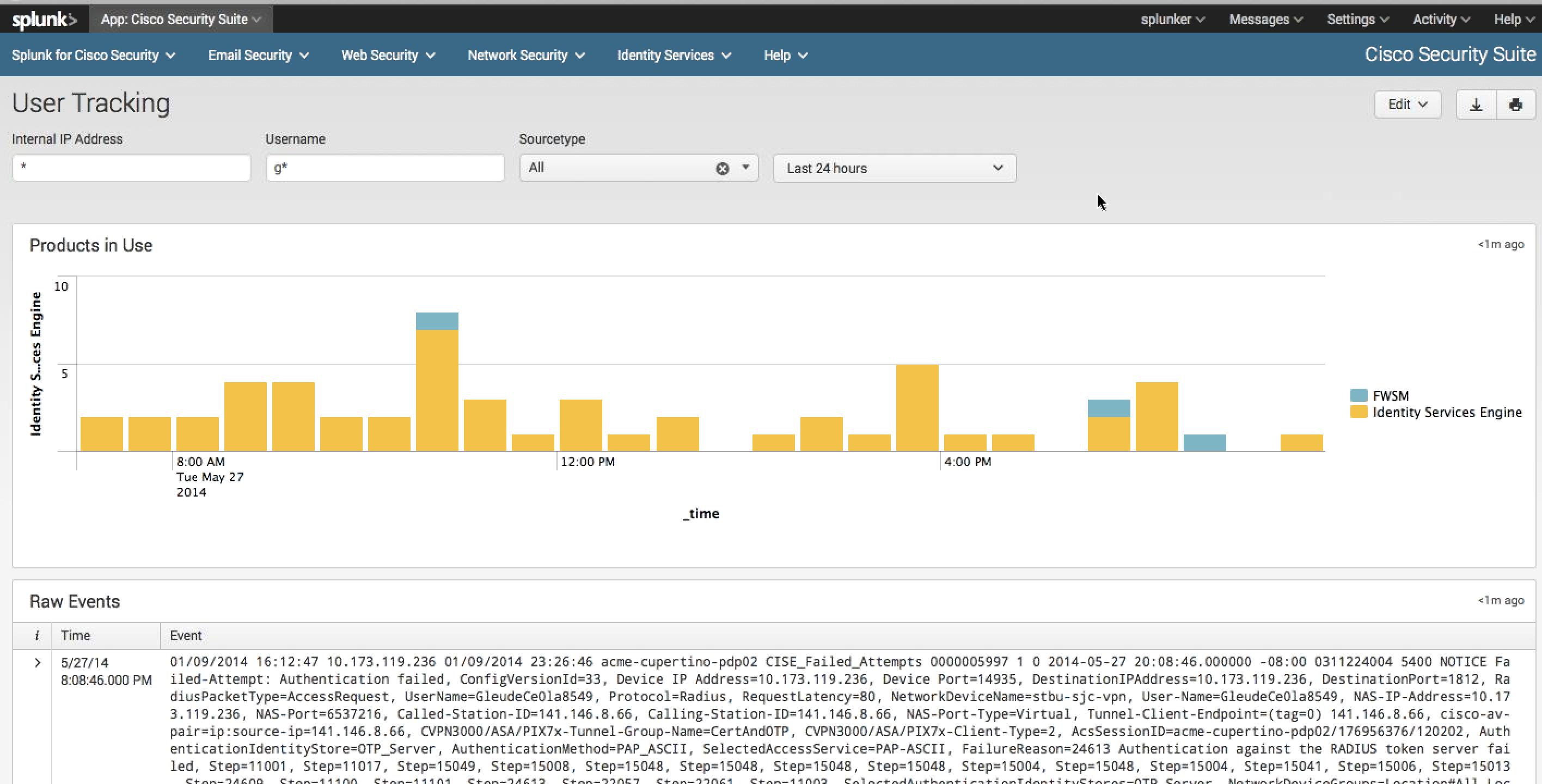Viewport: 1542px width, 784px height.
Task: Clear the Sourcetype selection with the X icon
Action: [x=723, y=169]
